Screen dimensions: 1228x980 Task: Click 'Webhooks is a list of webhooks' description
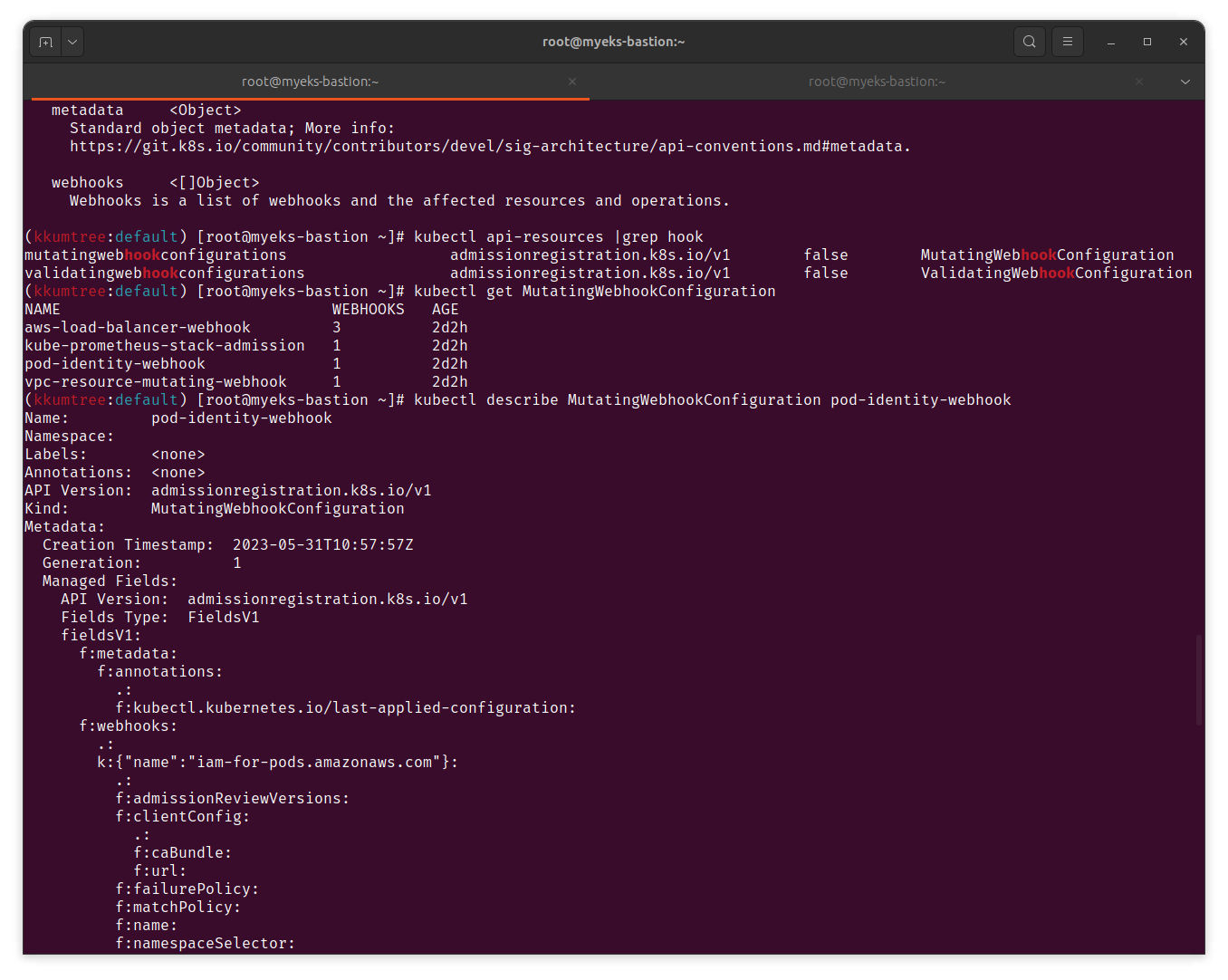[x=400, y=201]
